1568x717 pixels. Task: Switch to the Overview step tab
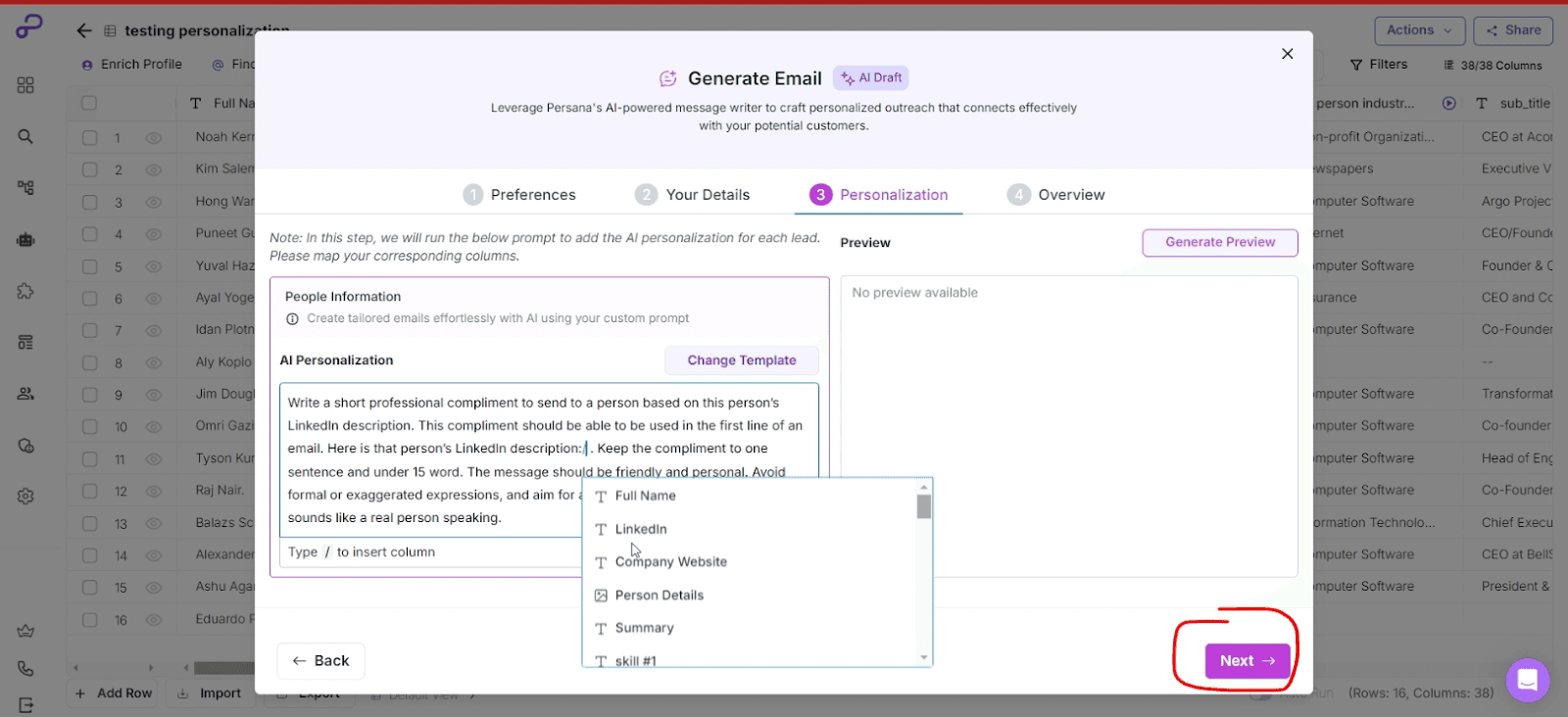tap(1056, 195)
